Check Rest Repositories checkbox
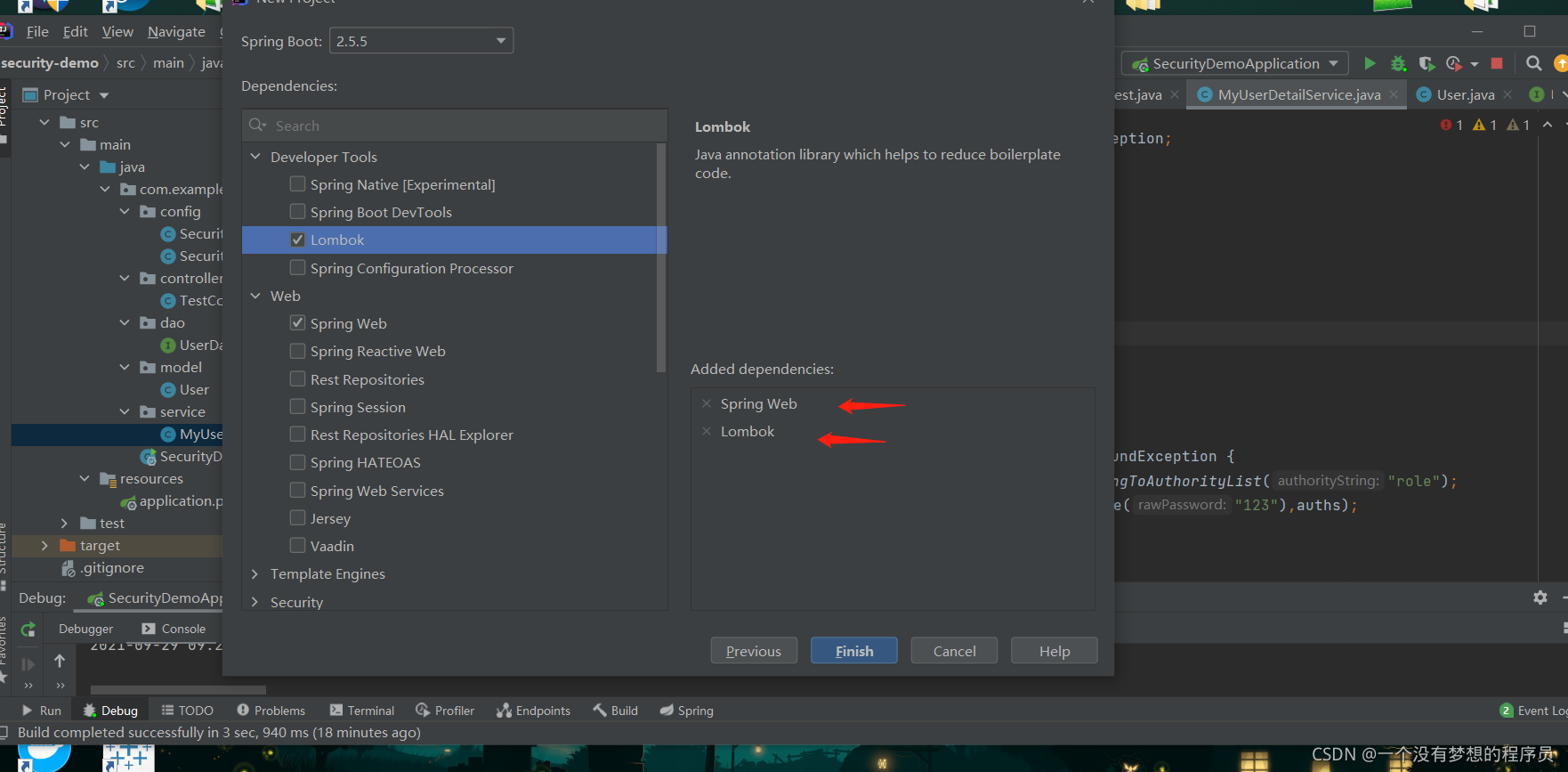 297,378
